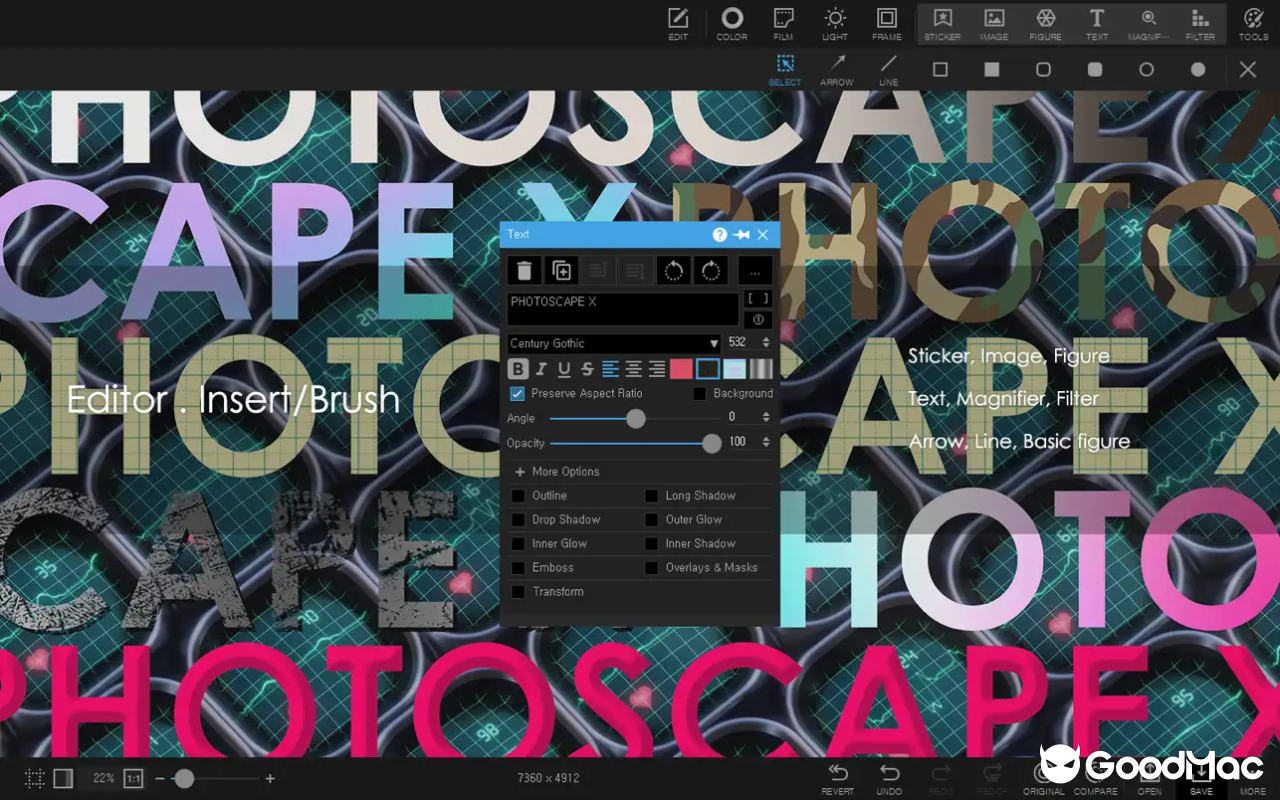Image resolution: width=1280 pixels, height=800 pixels.
Task: Align text center
Action: click(x=633, y=369)
